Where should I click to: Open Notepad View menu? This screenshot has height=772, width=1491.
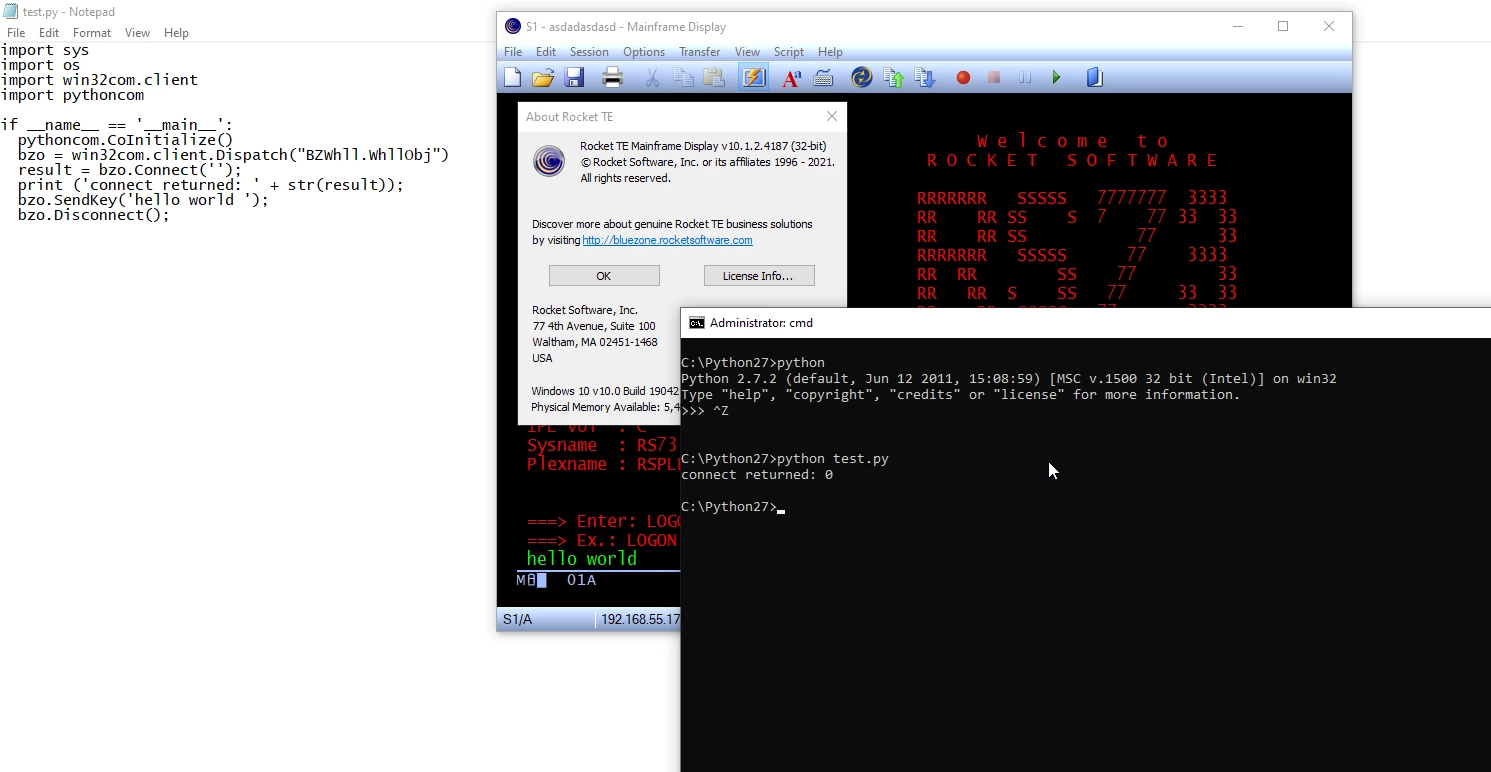(x=137, y=33)
